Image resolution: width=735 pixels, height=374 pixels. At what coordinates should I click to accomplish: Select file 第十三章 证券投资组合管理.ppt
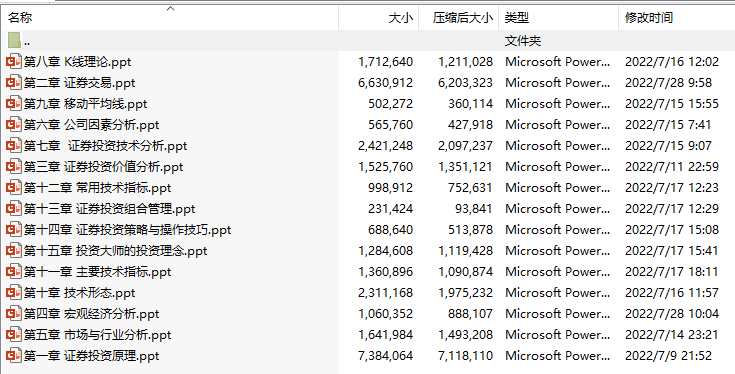pos(109,209)
